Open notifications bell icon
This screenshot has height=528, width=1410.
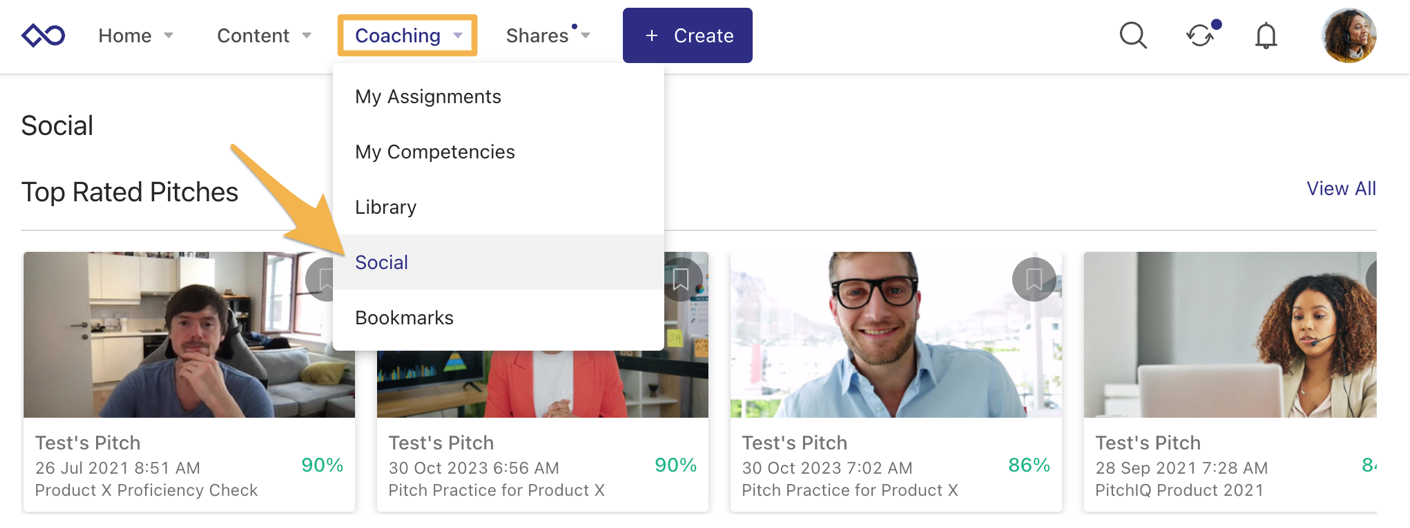[1266, 36]
